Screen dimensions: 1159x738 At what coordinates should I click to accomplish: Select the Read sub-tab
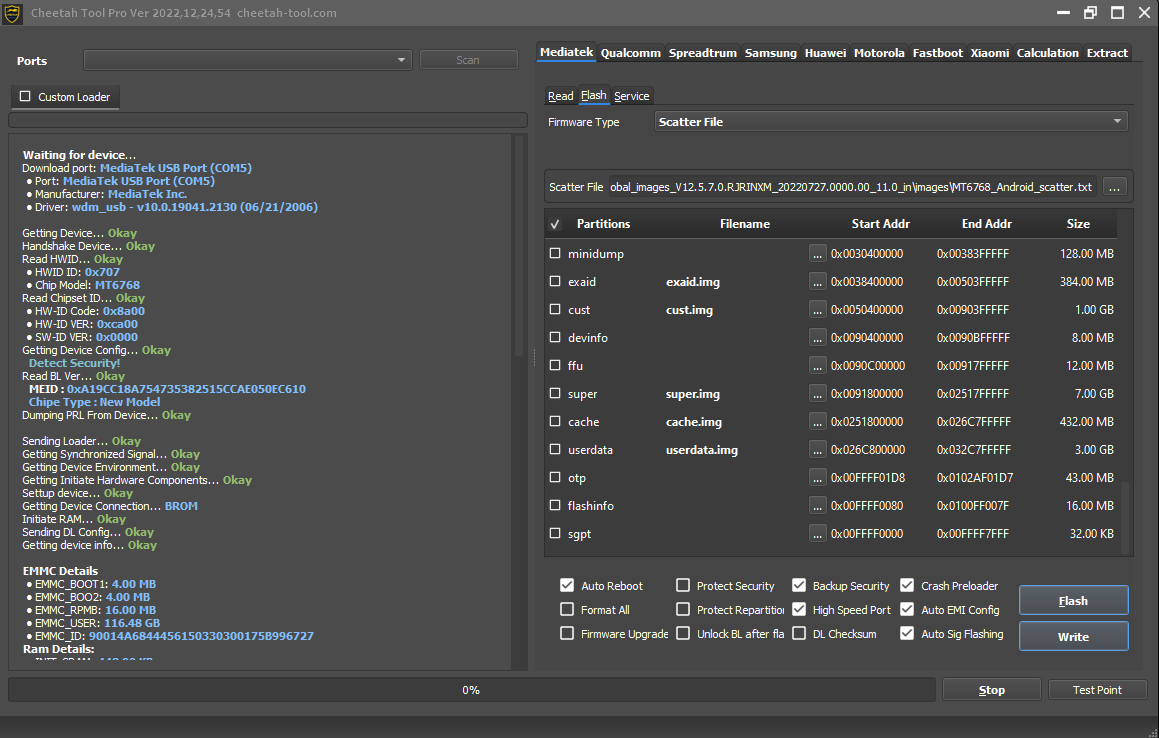[x=560, y=96]
